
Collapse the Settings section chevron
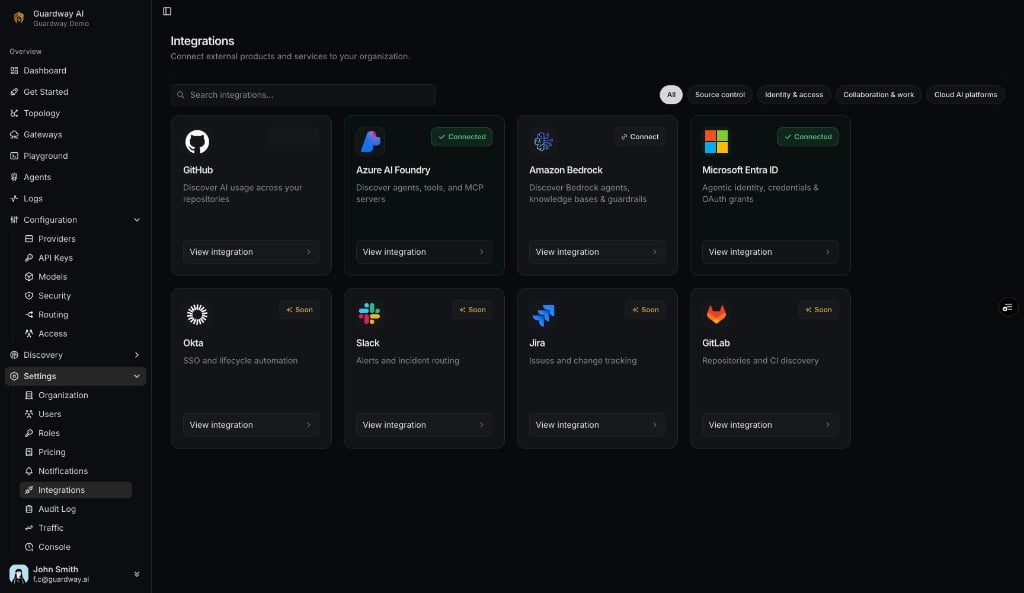tap(136, 376)
